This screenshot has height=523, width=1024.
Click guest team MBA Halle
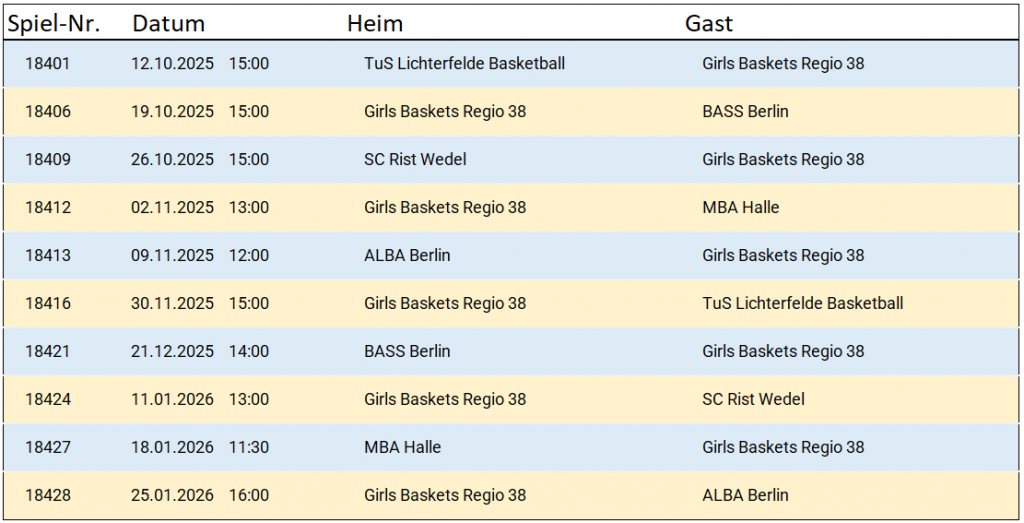(x=740, y=208)
